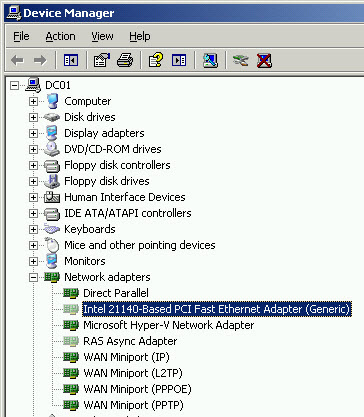Click the Update Driver toolbar icon

pyautogui.click(x=241, y=60)
